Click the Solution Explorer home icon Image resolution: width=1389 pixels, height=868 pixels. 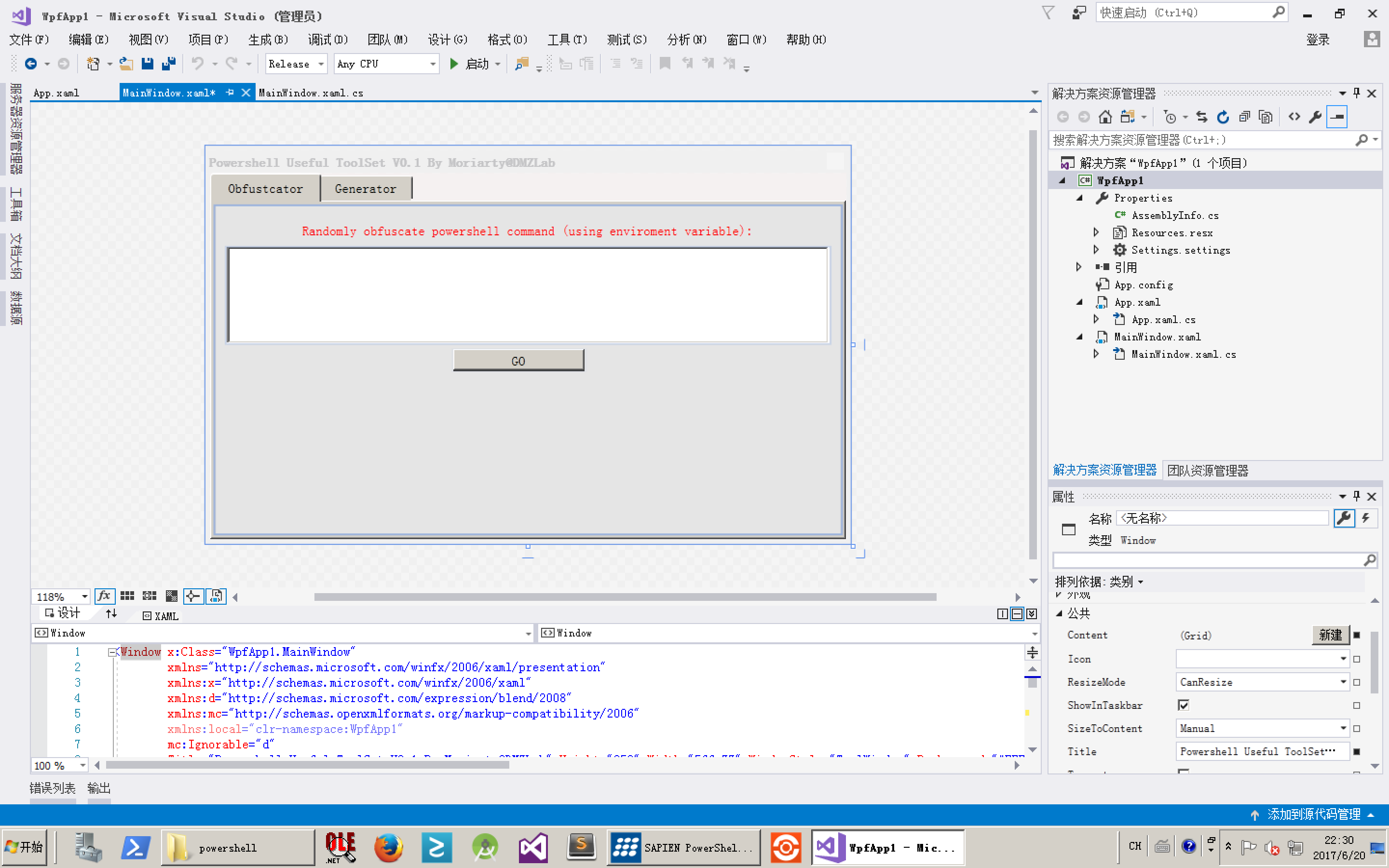1100,117
